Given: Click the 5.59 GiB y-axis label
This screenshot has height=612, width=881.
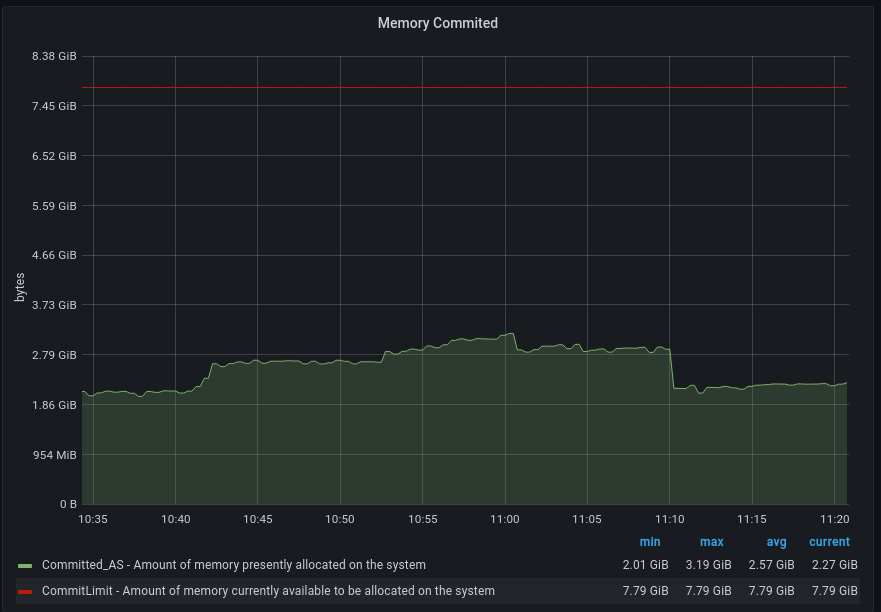Looking at the screenshot, I should click(x=54, y=206).
